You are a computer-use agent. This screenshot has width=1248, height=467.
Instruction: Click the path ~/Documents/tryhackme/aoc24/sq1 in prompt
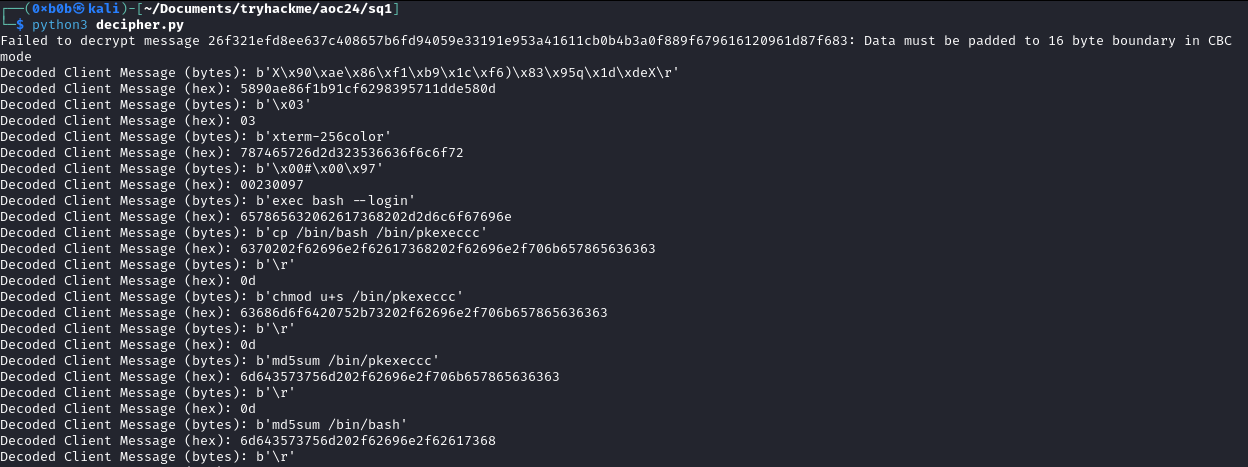265,8
